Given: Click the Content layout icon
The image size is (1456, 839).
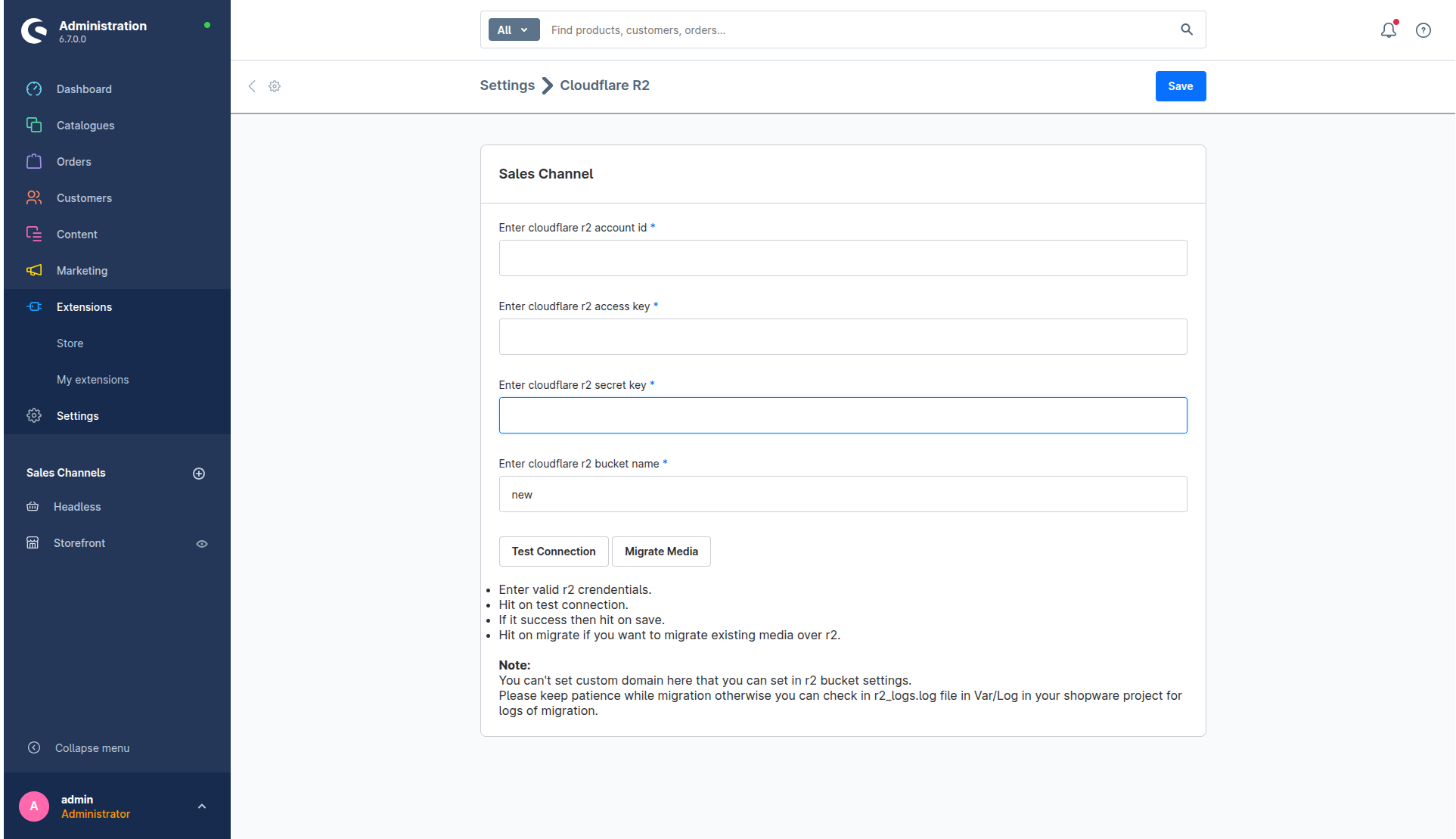Looking at the screenshot, I should (x=34, y=235).
